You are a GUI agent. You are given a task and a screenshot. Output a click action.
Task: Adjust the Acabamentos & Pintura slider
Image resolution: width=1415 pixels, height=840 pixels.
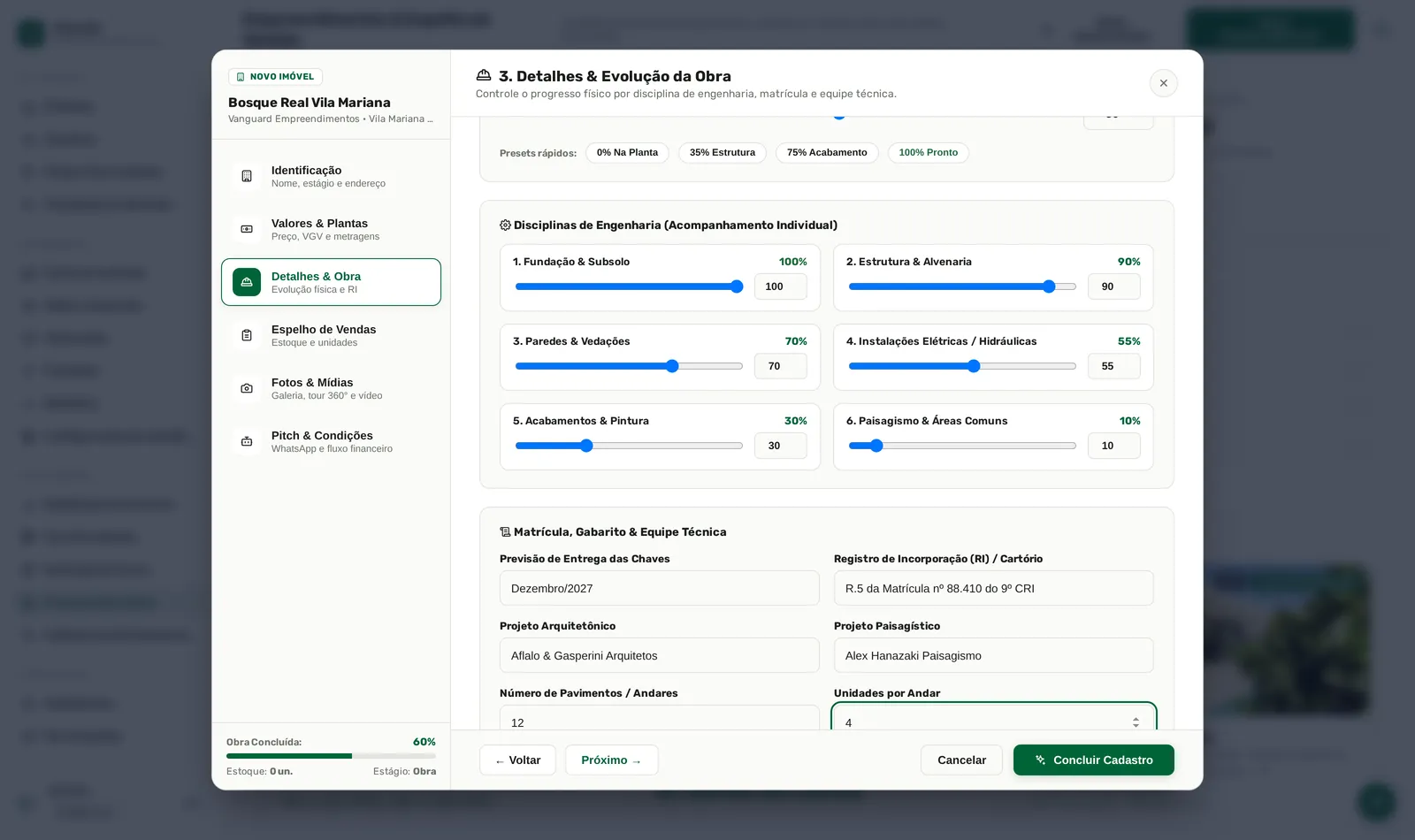(x=629, y=446)
